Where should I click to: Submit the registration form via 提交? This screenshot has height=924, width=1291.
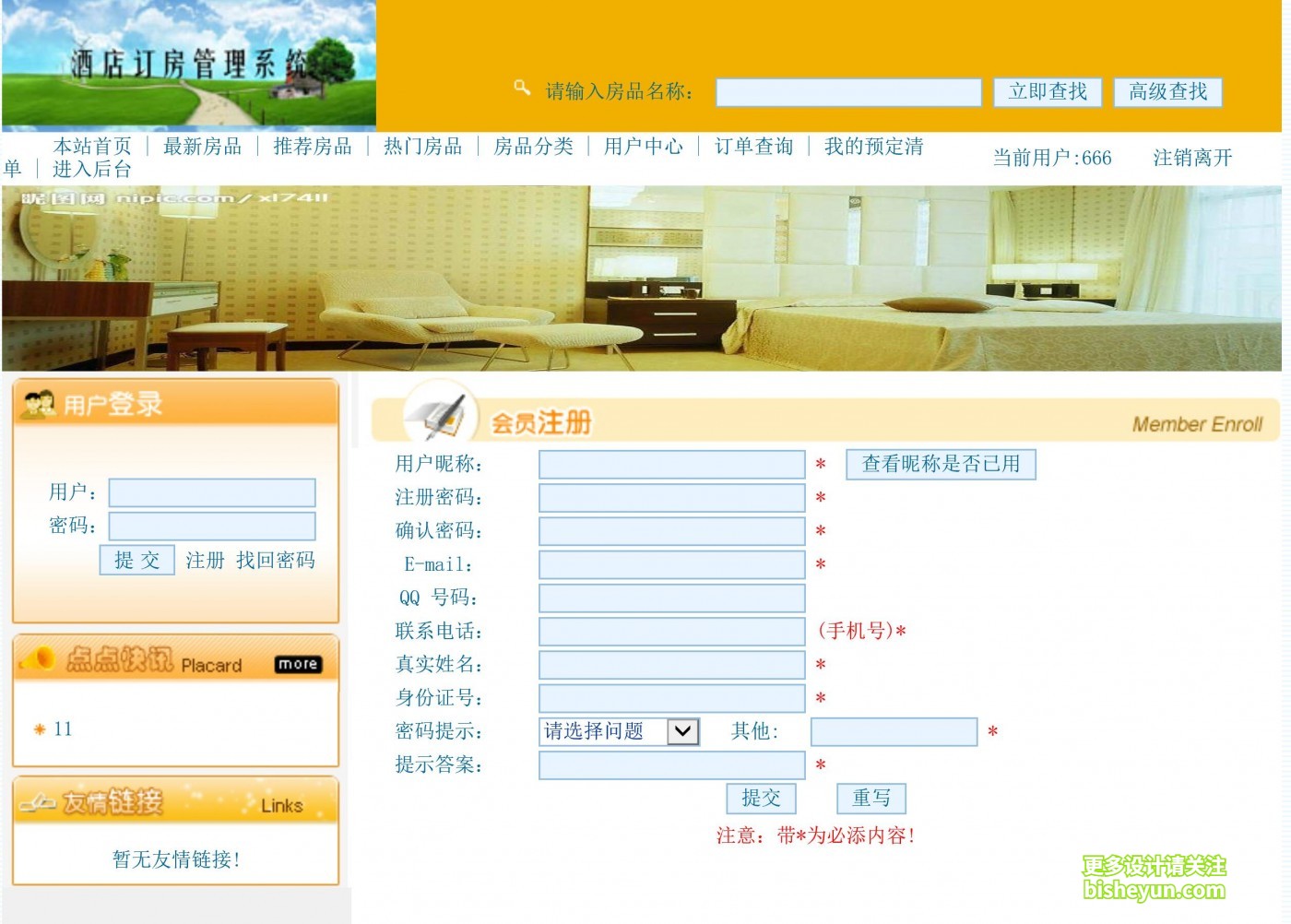[x=761, y=798]
